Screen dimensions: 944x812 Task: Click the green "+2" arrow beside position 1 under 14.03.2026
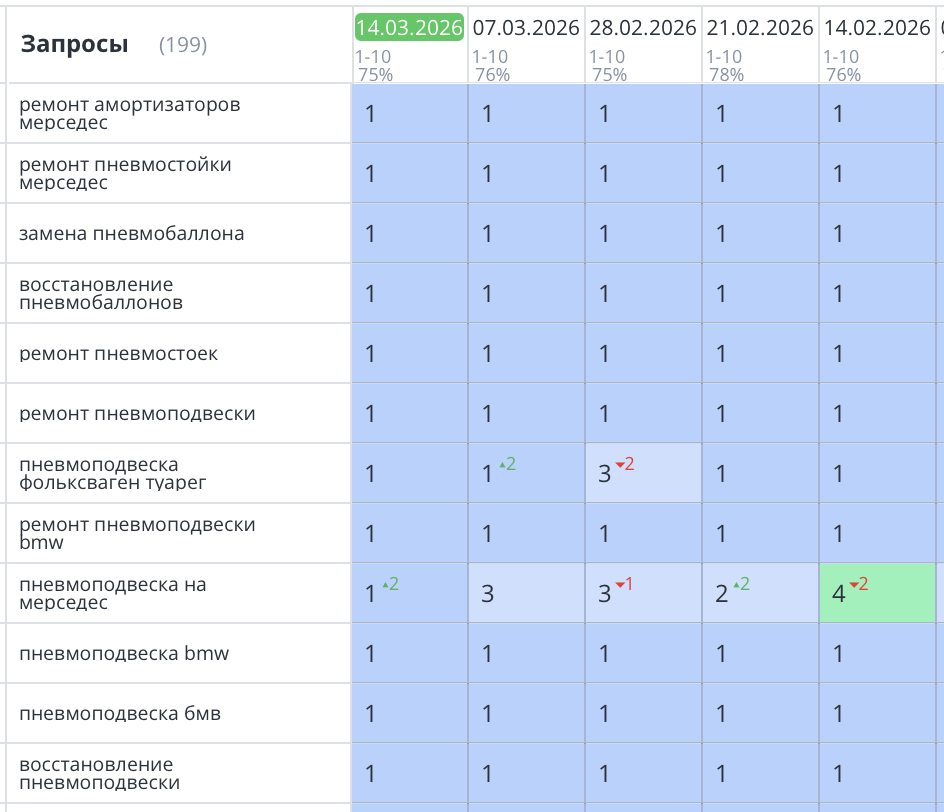pos(390,584)
